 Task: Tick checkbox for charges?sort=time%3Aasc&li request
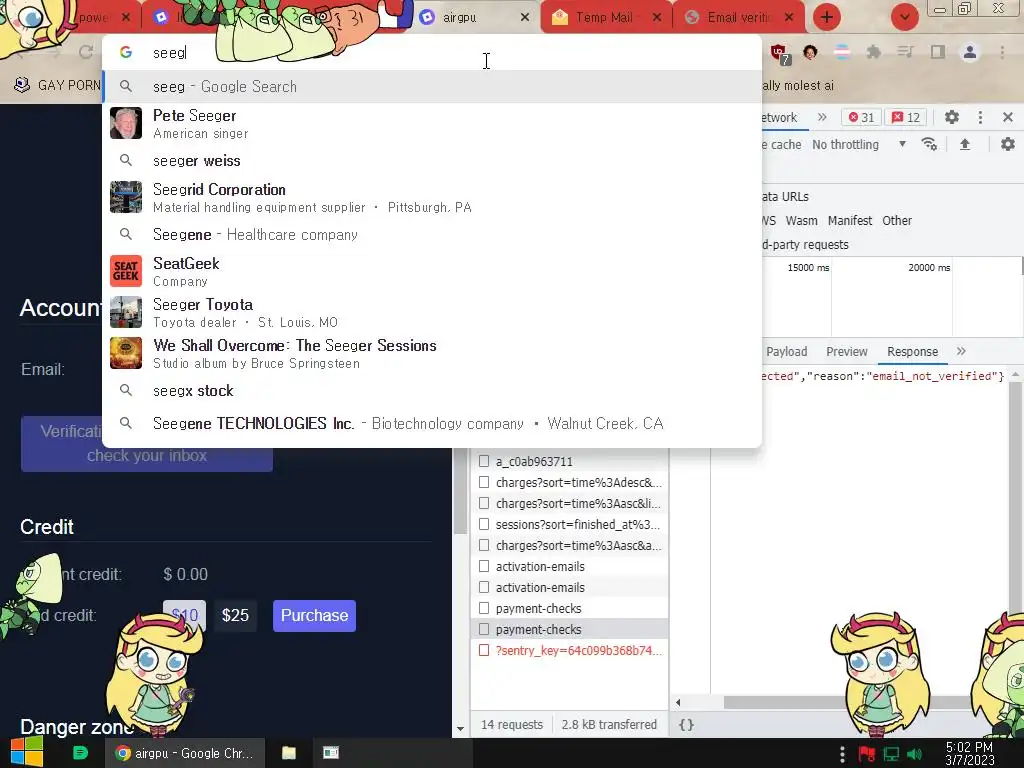pos(484,503)
